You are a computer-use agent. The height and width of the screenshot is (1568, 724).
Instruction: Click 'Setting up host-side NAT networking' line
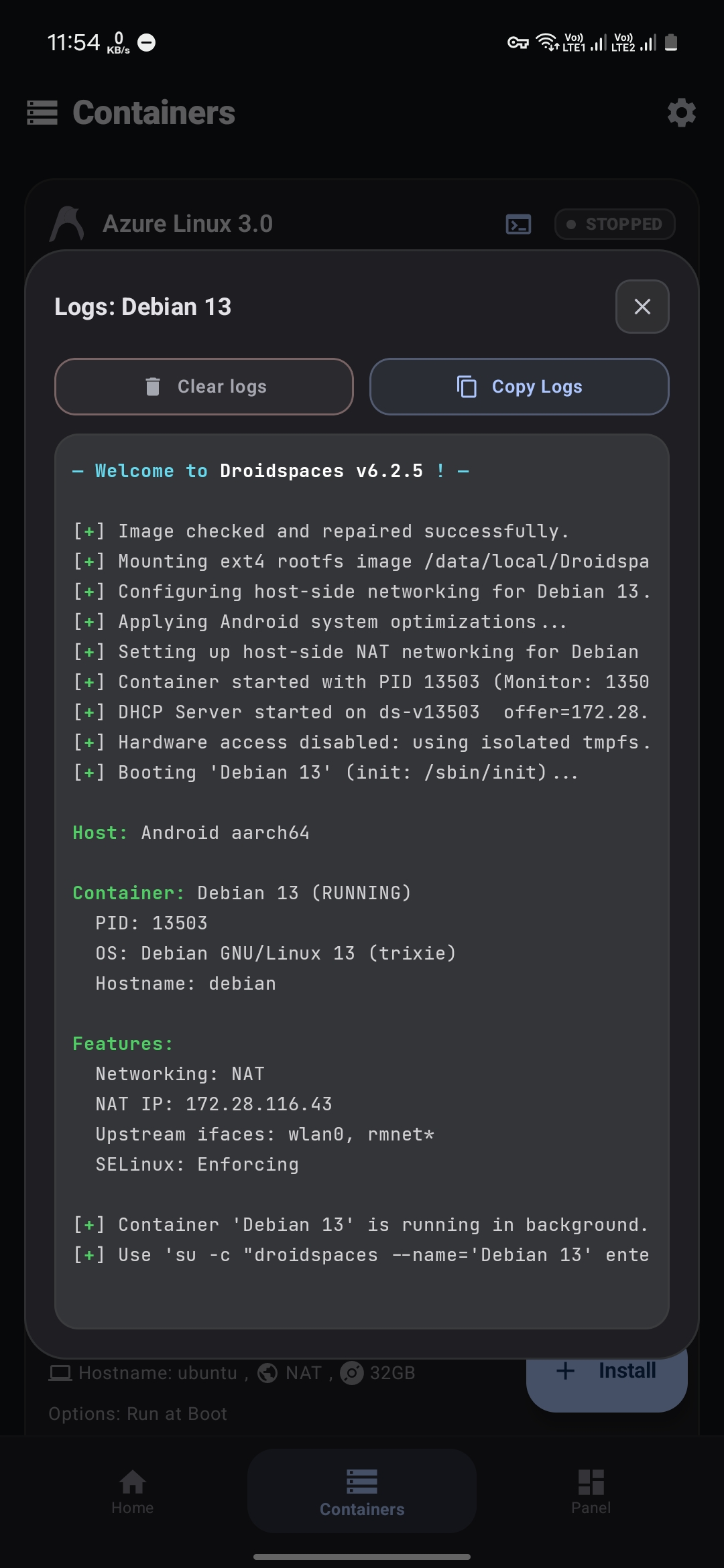[356, 652]
